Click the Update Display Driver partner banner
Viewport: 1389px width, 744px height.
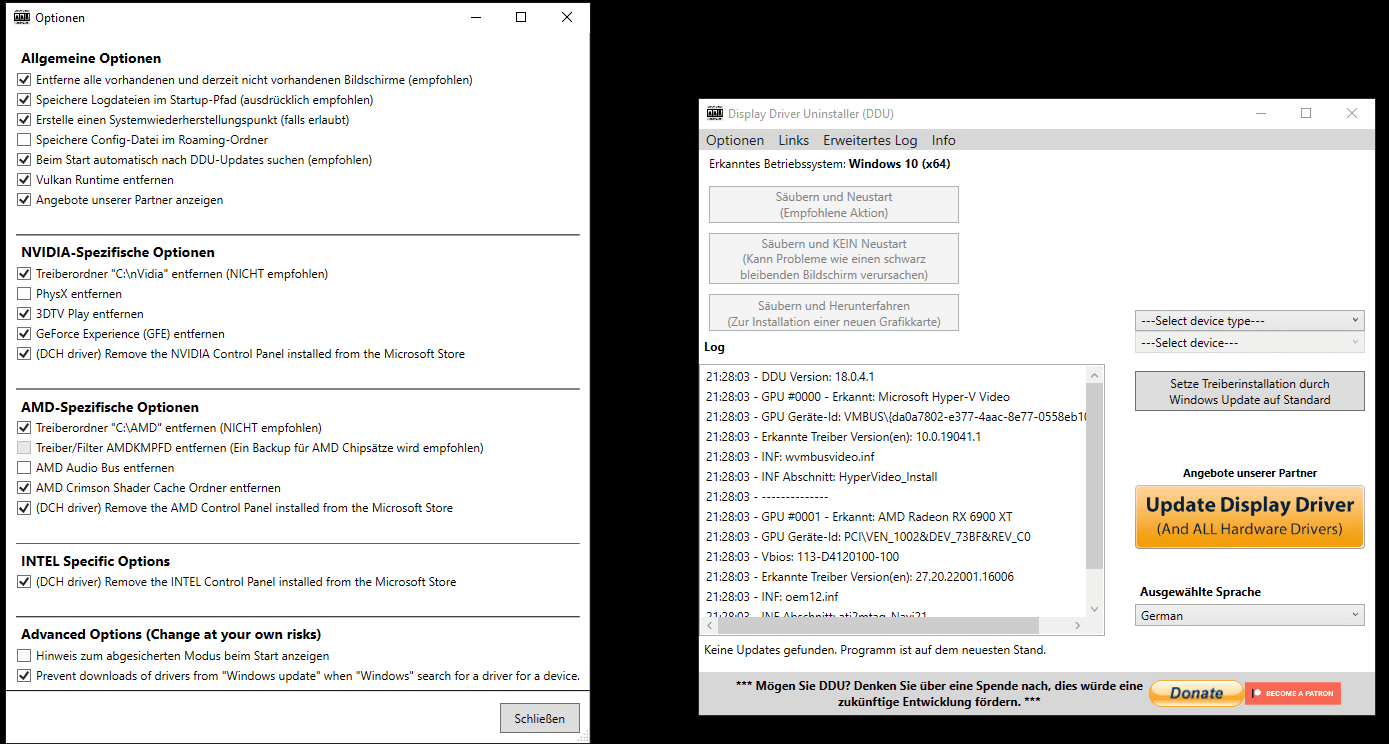[x=1250, y=516]
